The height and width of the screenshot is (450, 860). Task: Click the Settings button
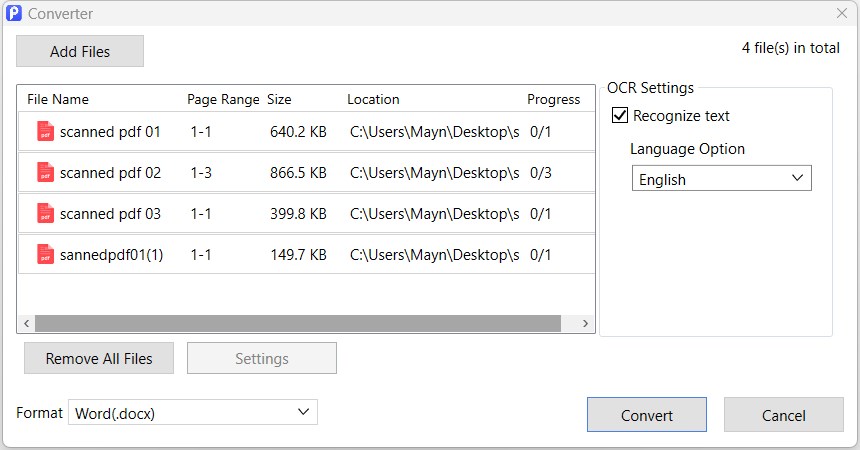coord(261,358)
